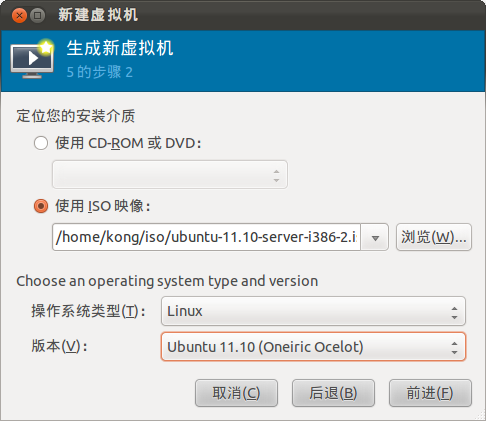Image resolution: width=486 pixels, height=421 pixels.
Task: Close the 新建虚拟机 window
Action: pos(19,15)
